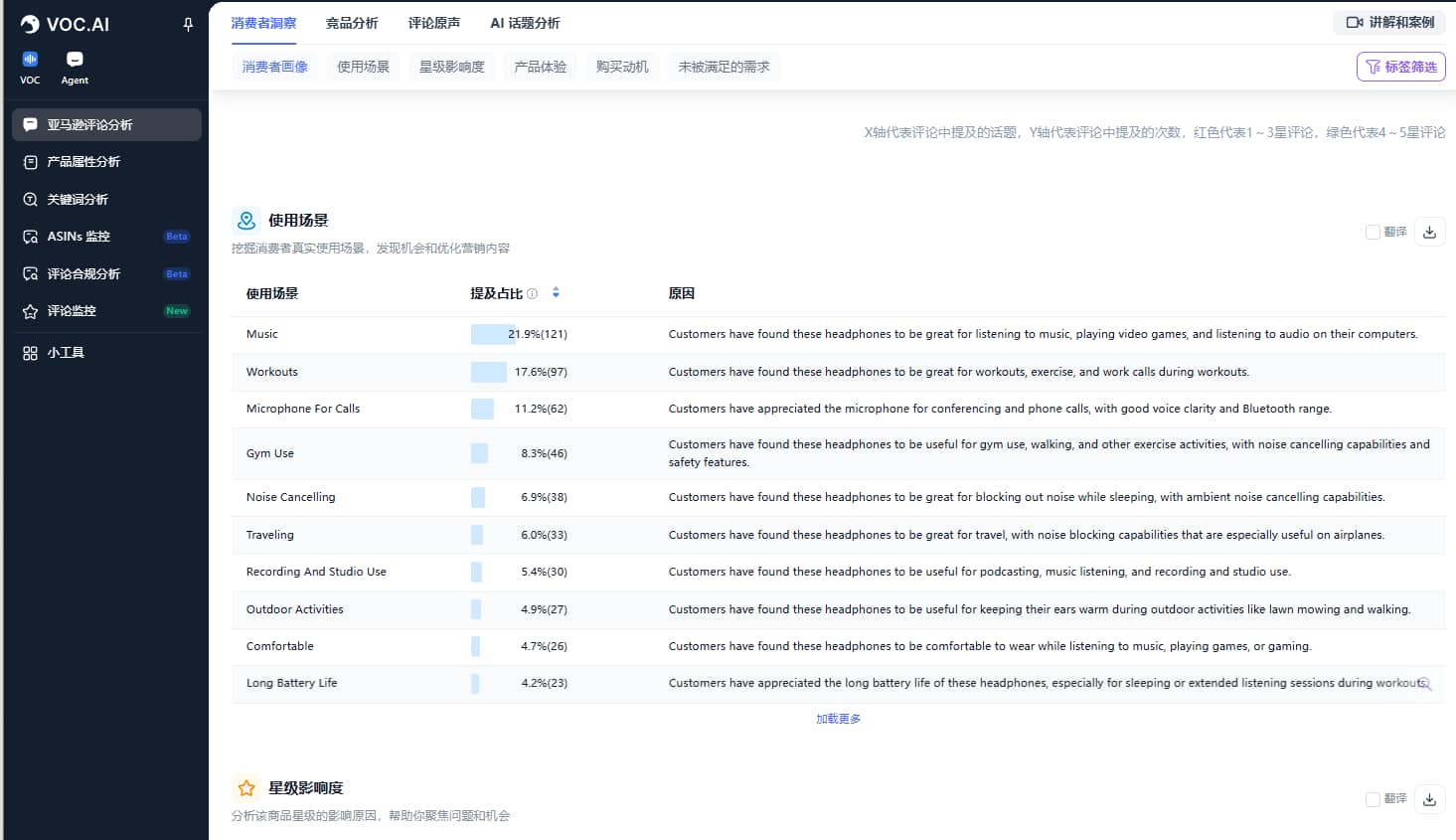The width and height of the screenshot is (1456, 840).
Task: Click the download icon next to 使用场景 translate checkbox
Action: [x=1429, y=231]
